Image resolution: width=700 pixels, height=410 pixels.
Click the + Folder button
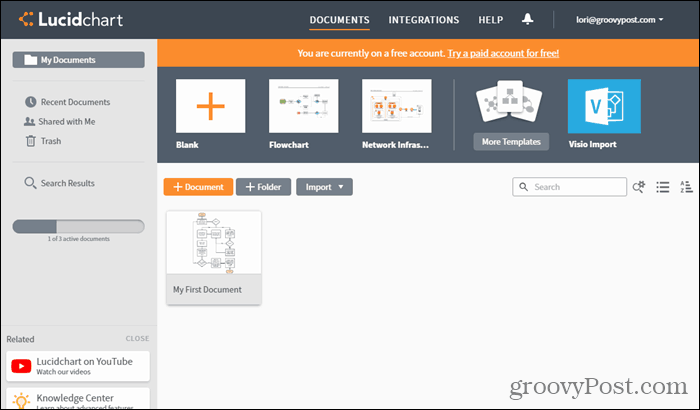(x=263, y=187)
